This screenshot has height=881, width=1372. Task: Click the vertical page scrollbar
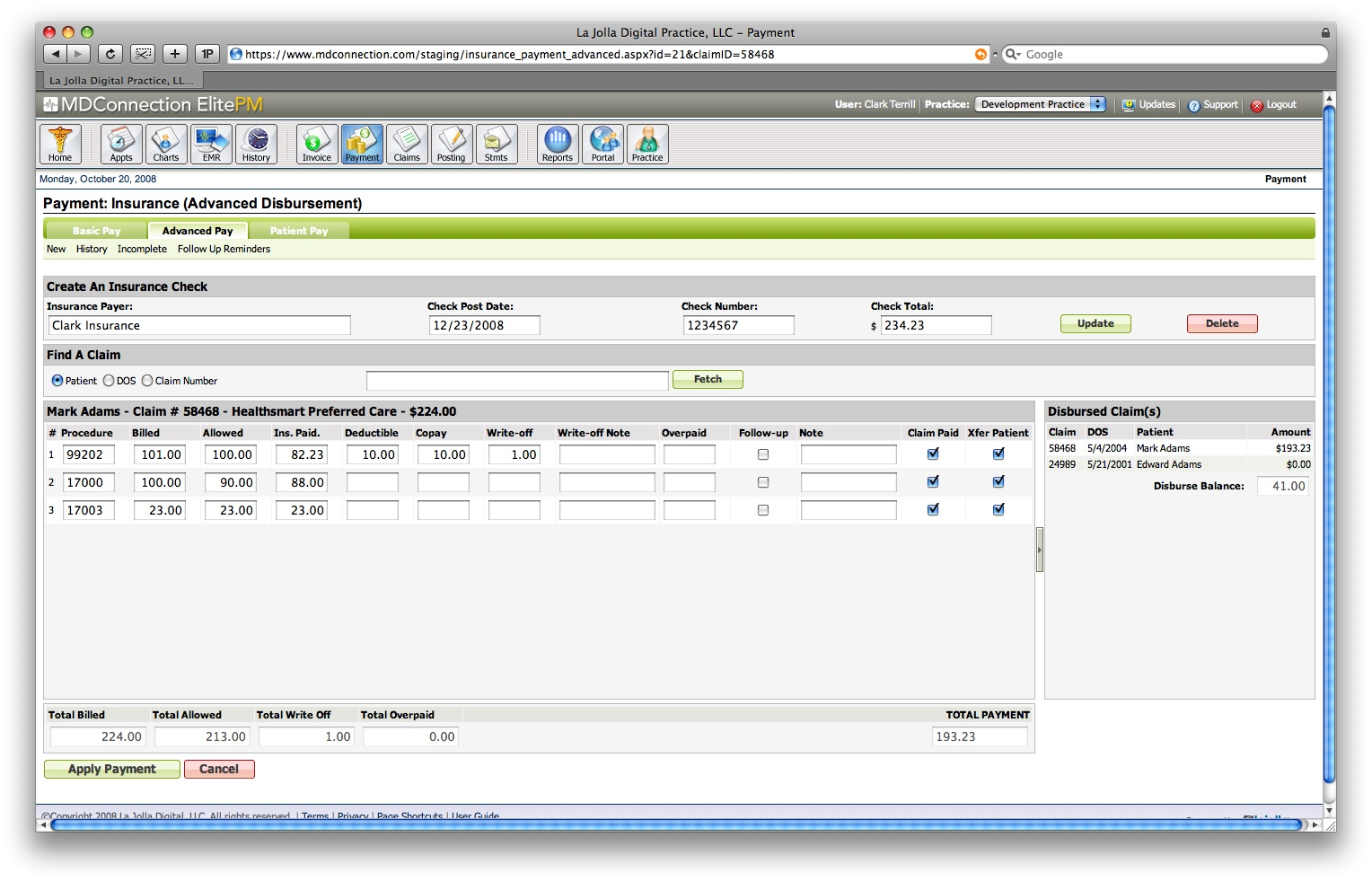point(1329,445)
